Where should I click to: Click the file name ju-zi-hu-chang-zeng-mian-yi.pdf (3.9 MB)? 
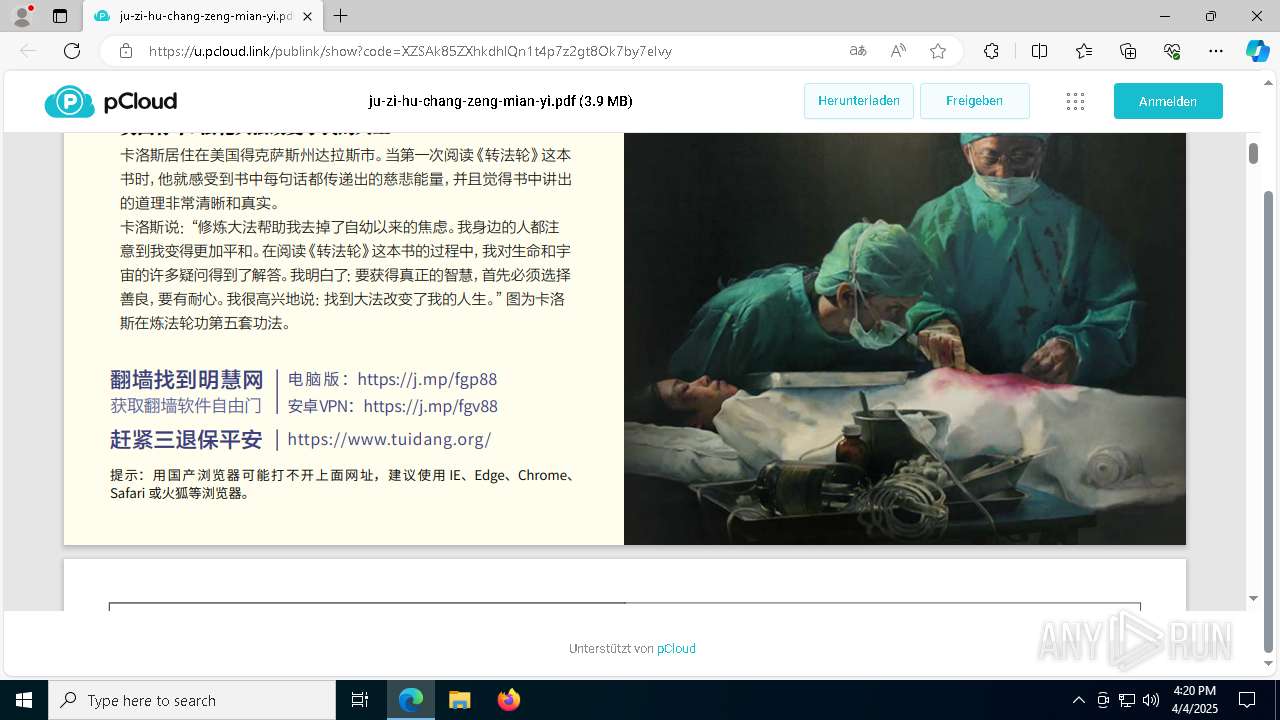point(500,101)
